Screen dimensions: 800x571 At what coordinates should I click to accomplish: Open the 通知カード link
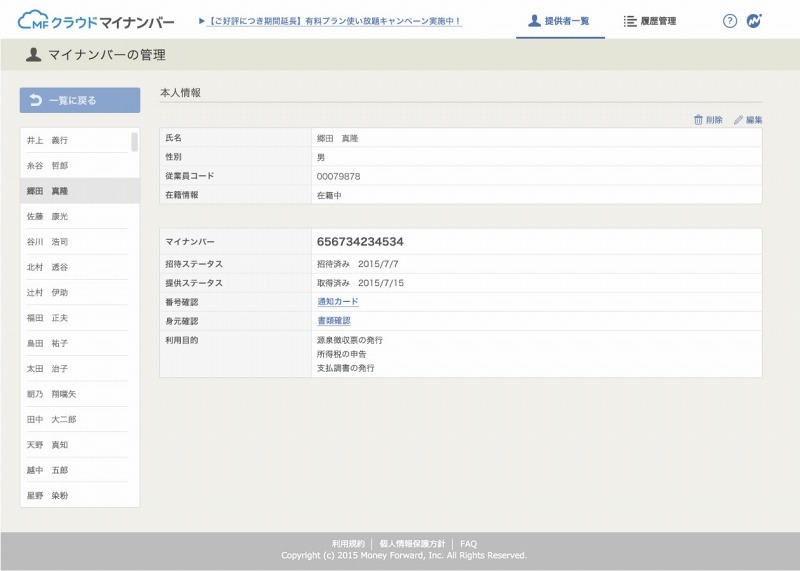tap(338, 302)
